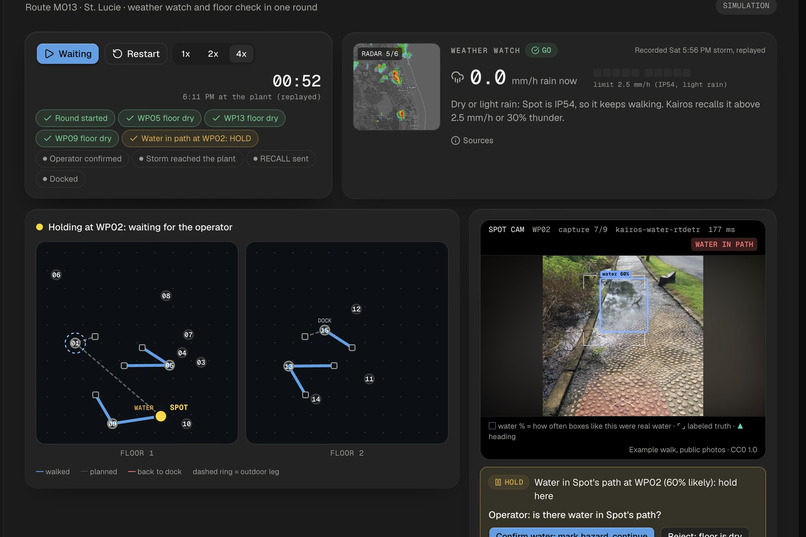Click the rain cloud icon

tap(457, 77)
